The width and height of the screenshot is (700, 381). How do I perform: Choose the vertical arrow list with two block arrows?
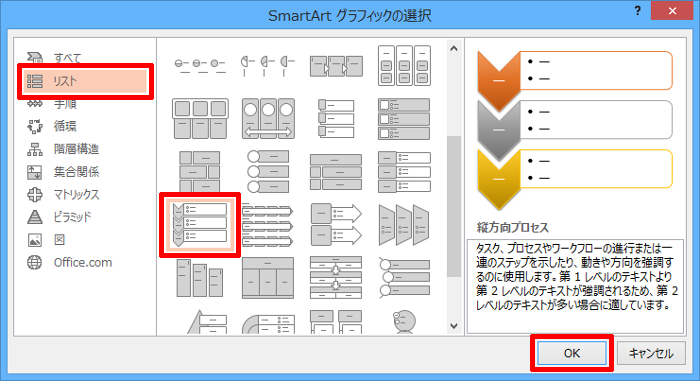click(x=336, y=225)
